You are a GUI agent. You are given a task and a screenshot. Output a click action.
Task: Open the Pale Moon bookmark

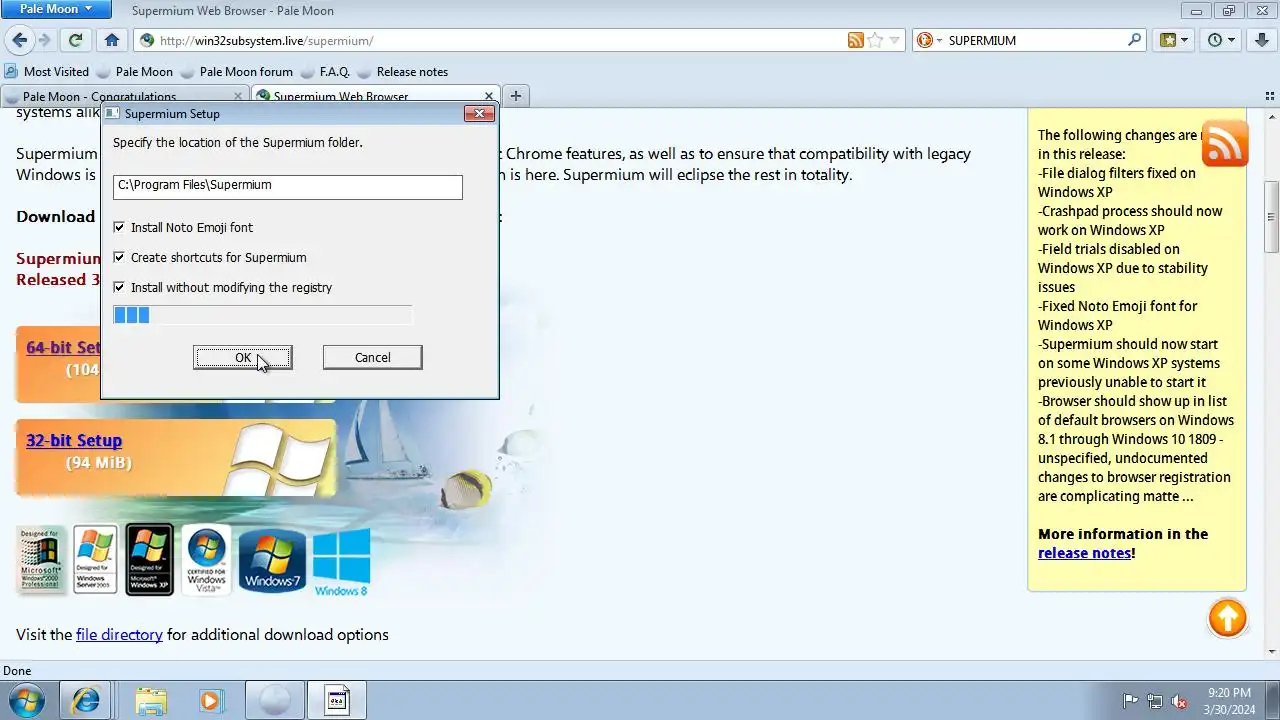click(134, 72)
